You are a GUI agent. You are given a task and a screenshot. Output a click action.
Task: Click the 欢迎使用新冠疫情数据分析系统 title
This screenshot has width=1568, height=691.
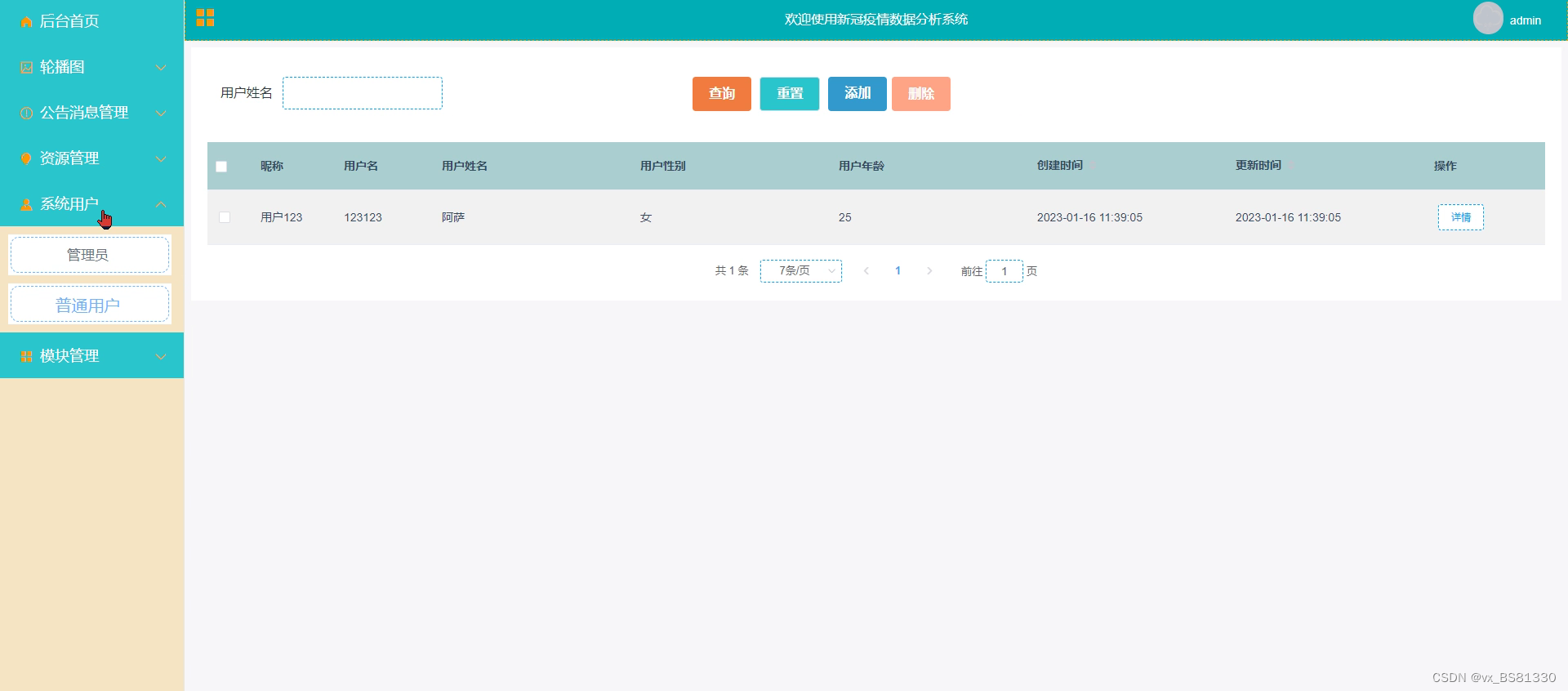pos(876,20)
